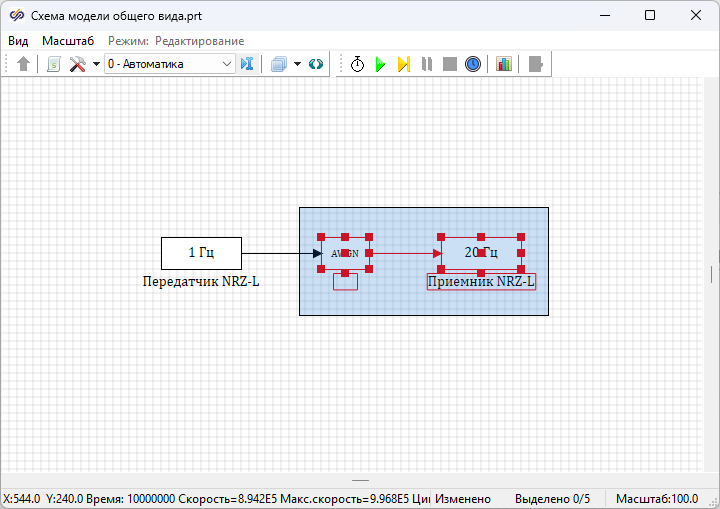The image size is (720, 509).
Task: Expand the tools icon dropdown arrow
Action: [x=96, y=64]
